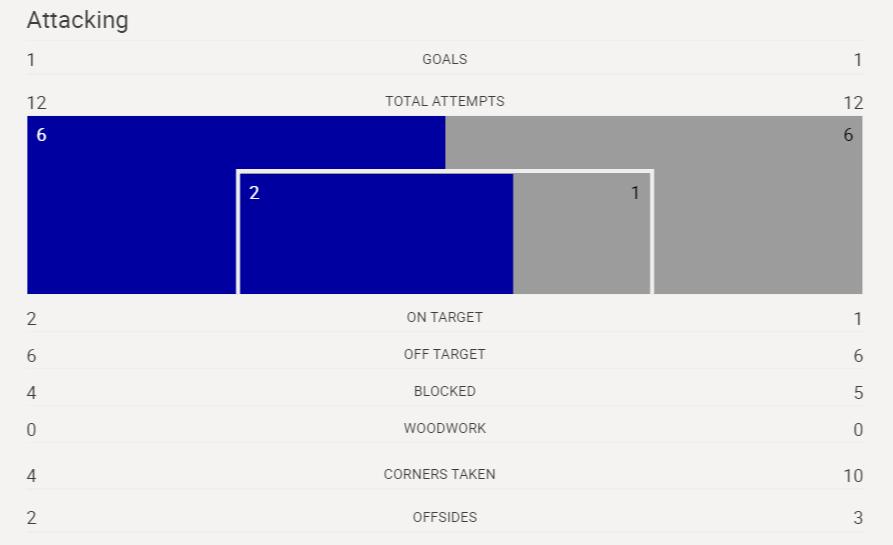Click the left team's blocked value 4
This screenshot has height=545, width=893.
pyautogui.click(x=31, y=393)
